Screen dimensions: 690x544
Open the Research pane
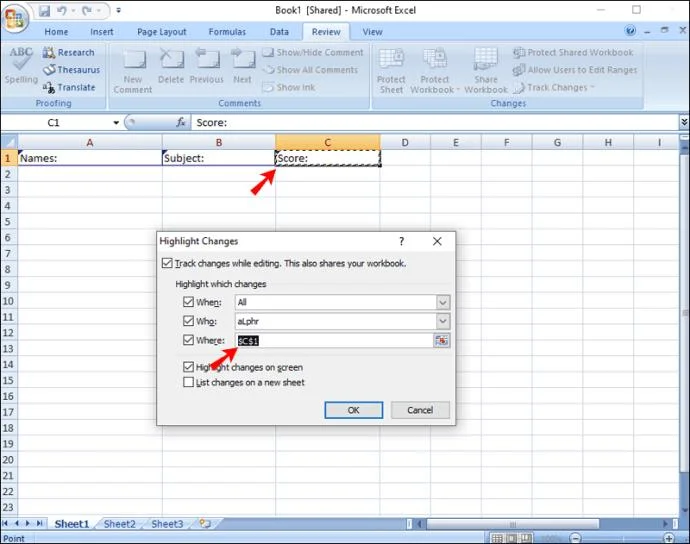point(69,52)
